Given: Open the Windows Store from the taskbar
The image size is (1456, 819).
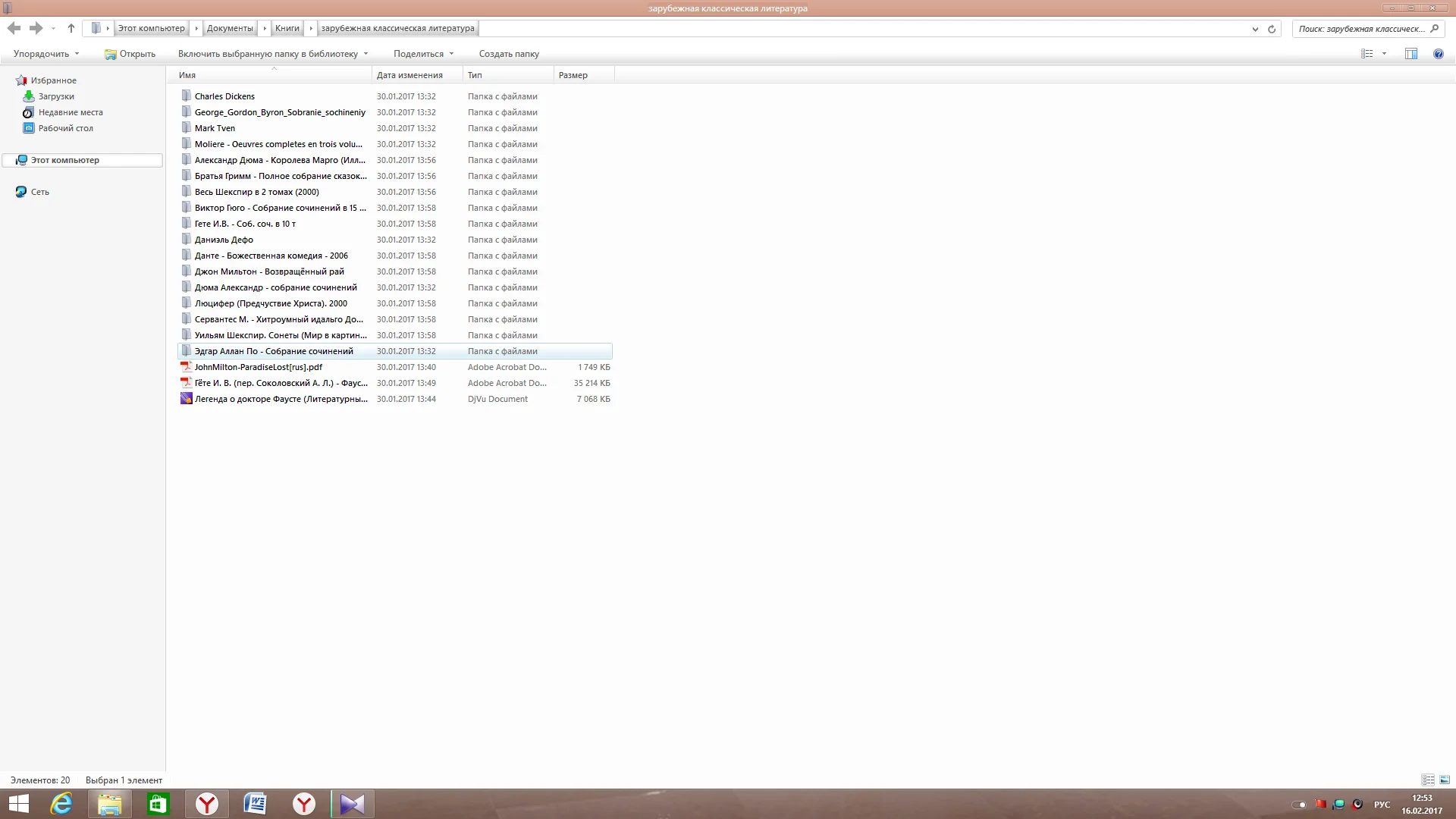Looking at the screenshot, I should (x=158, y=804).
